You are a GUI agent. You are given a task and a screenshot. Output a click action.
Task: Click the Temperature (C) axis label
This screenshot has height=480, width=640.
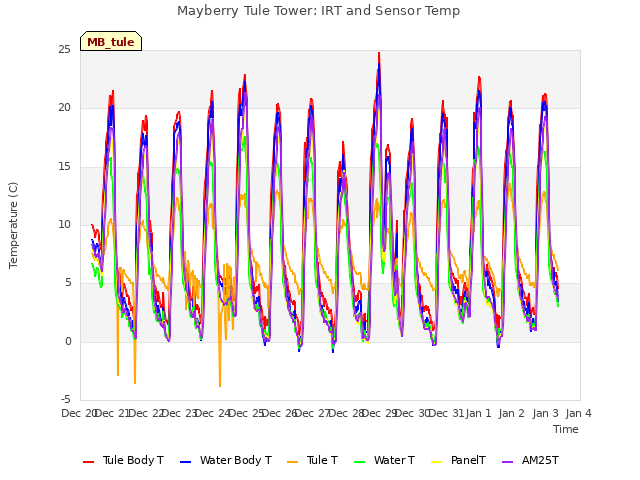(x=13, y=225)
